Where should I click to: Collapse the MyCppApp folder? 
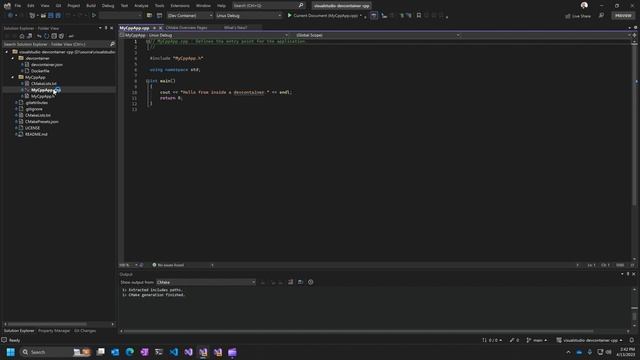[13, 77]
